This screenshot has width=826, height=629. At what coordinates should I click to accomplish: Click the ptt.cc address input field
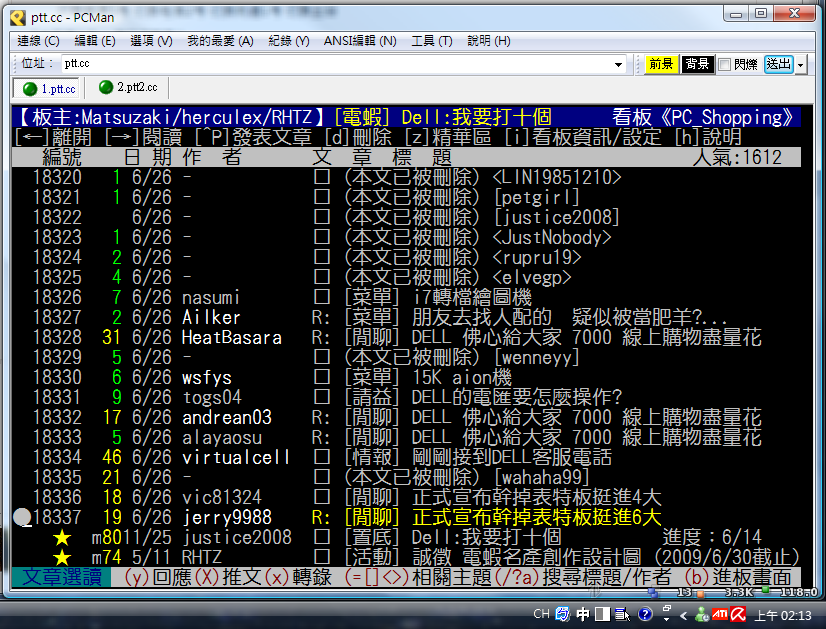click(x=337, y=64)
